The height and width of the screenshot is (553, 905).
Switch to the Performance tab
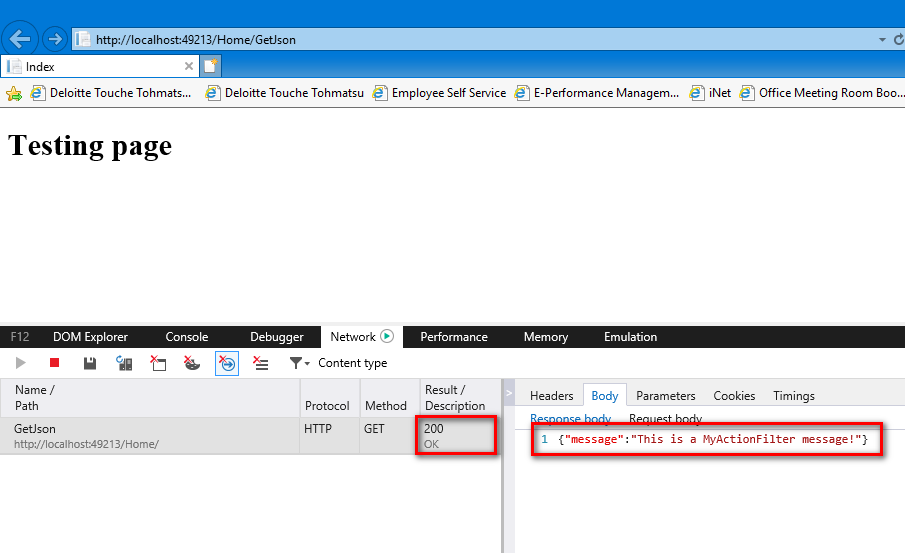pos(454,337)
